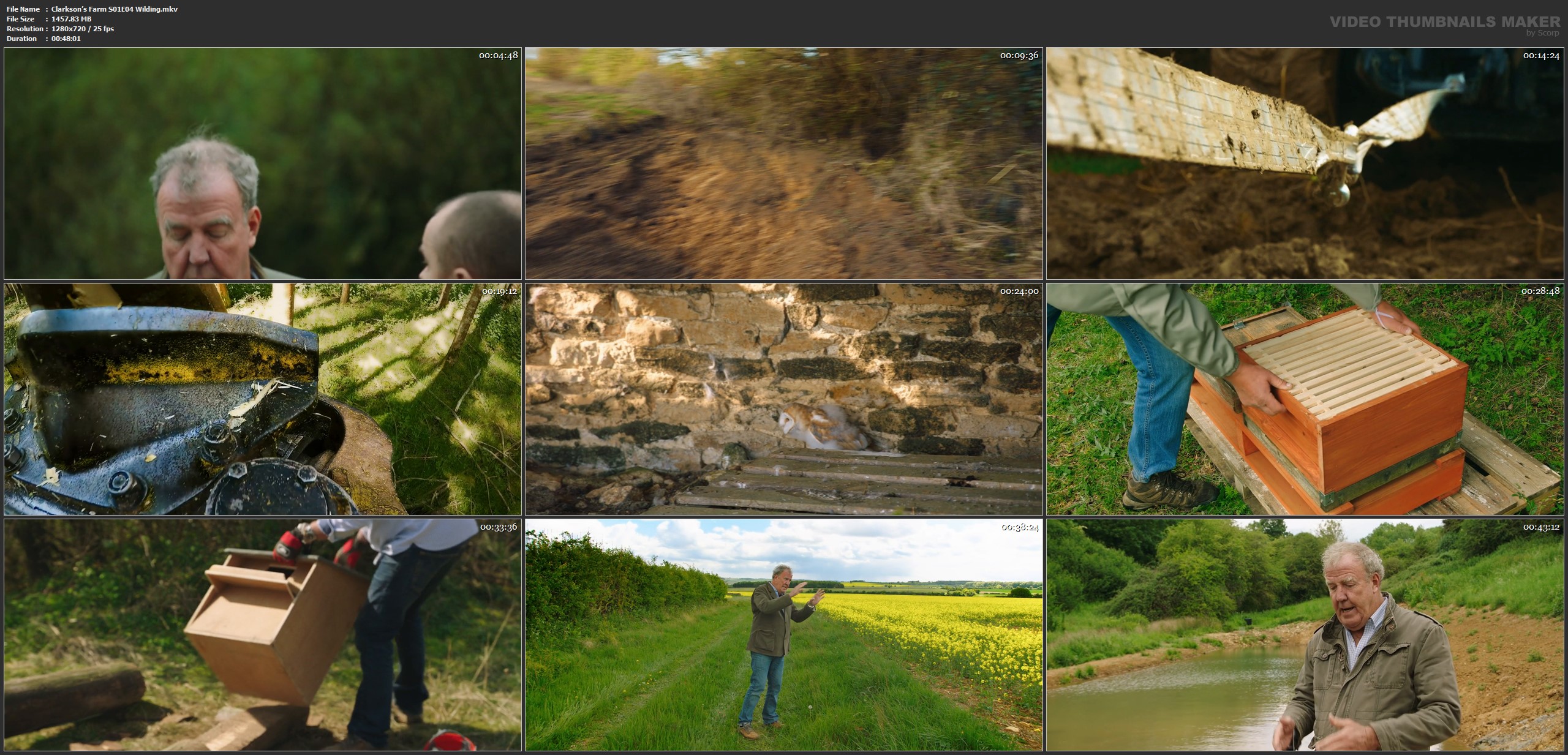This screenshot has height=755, width=1568.
Task: Select the barn owl stone wall thumbnail
Action: pyautogui.click(x=783, y=399)
